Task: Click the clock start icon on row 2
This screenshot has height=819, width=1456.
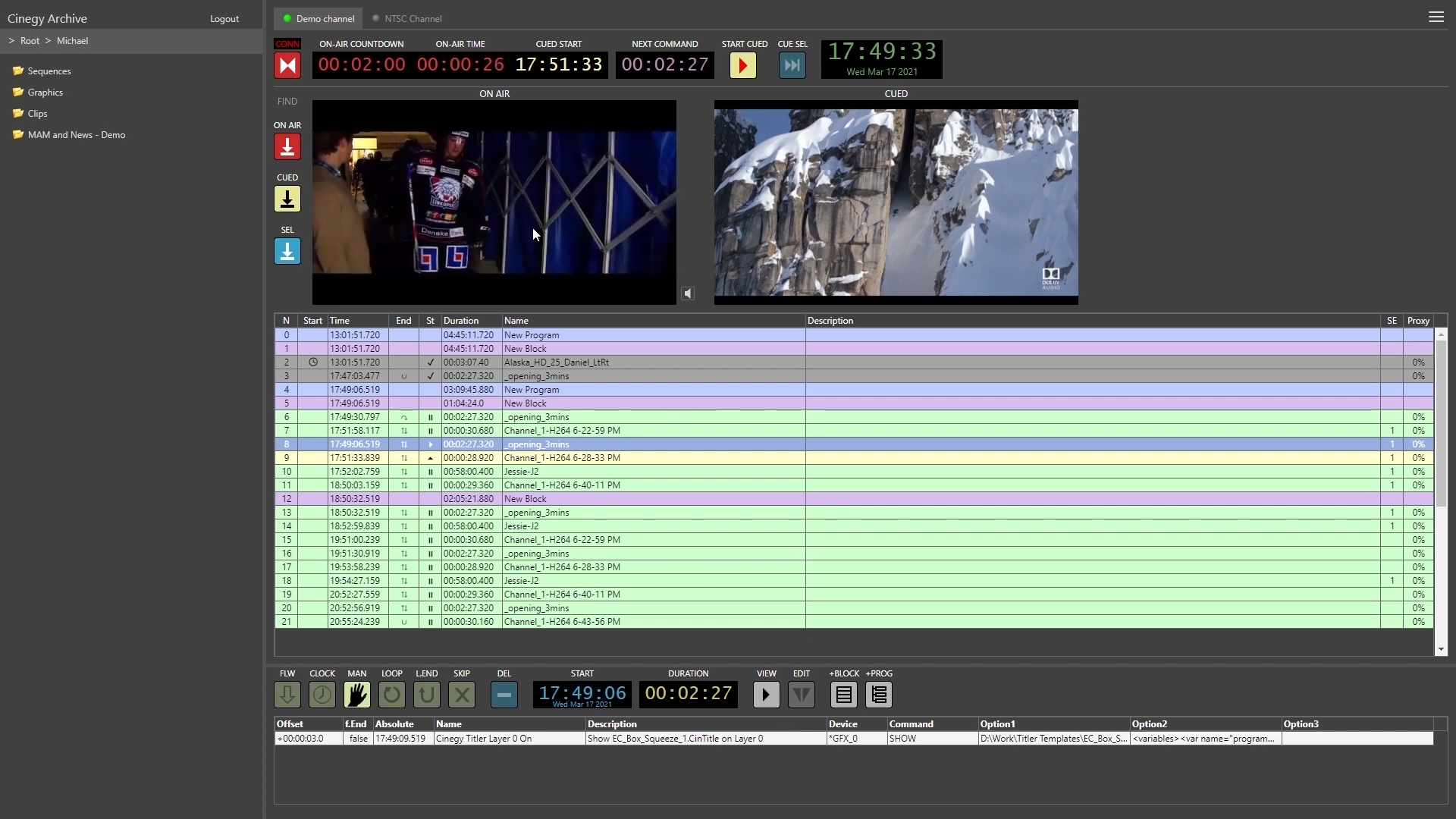Action: (x=312, y=362)
